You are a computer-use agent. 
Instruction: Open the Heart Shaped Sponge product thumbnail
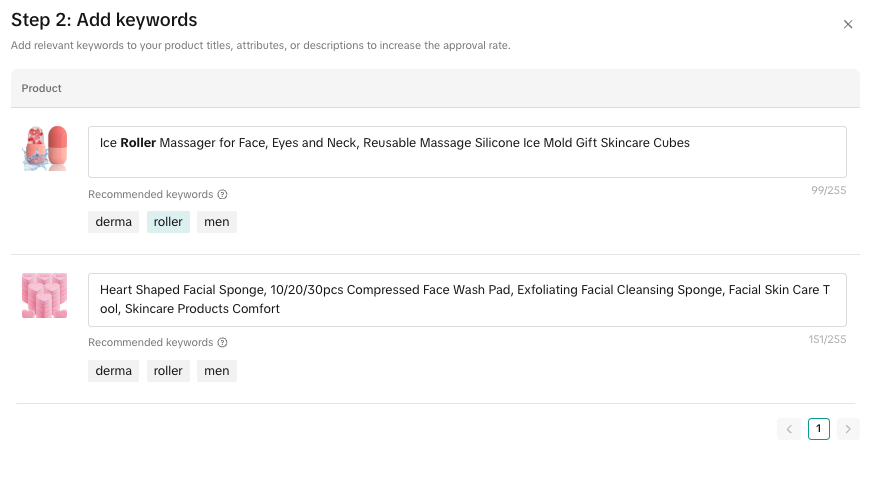tap(45, 296)
